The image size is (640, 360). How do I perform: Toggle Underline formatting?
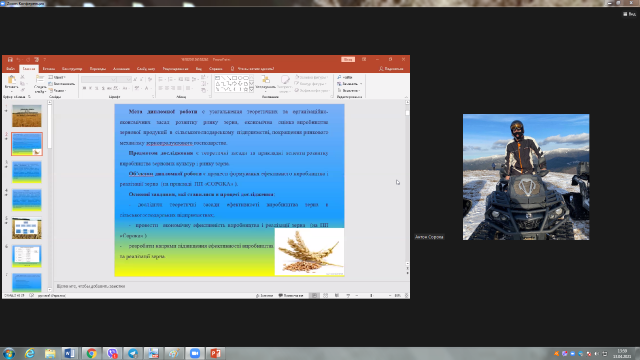click(x=97, y=88)
